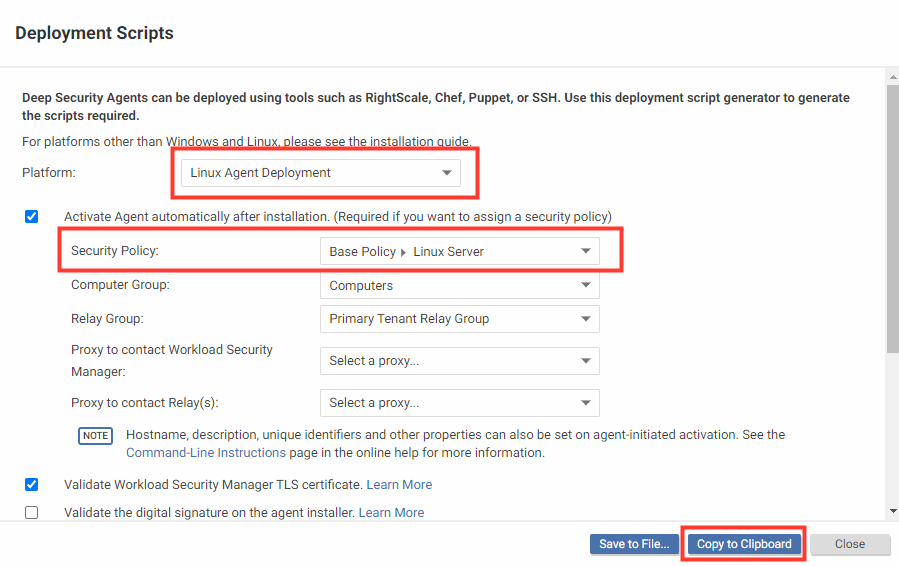Open the Relay Group dropdown
899x566 pixels.
(x=460, y=319)
